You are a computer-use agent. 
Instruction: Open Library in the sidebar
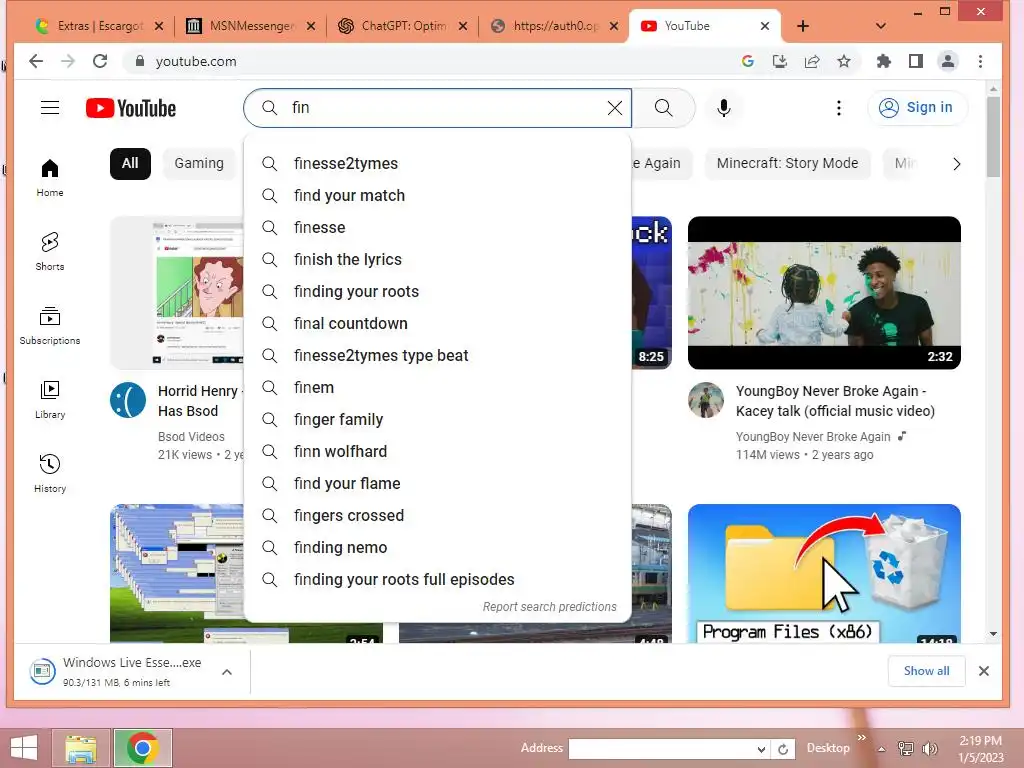[50, 400]
